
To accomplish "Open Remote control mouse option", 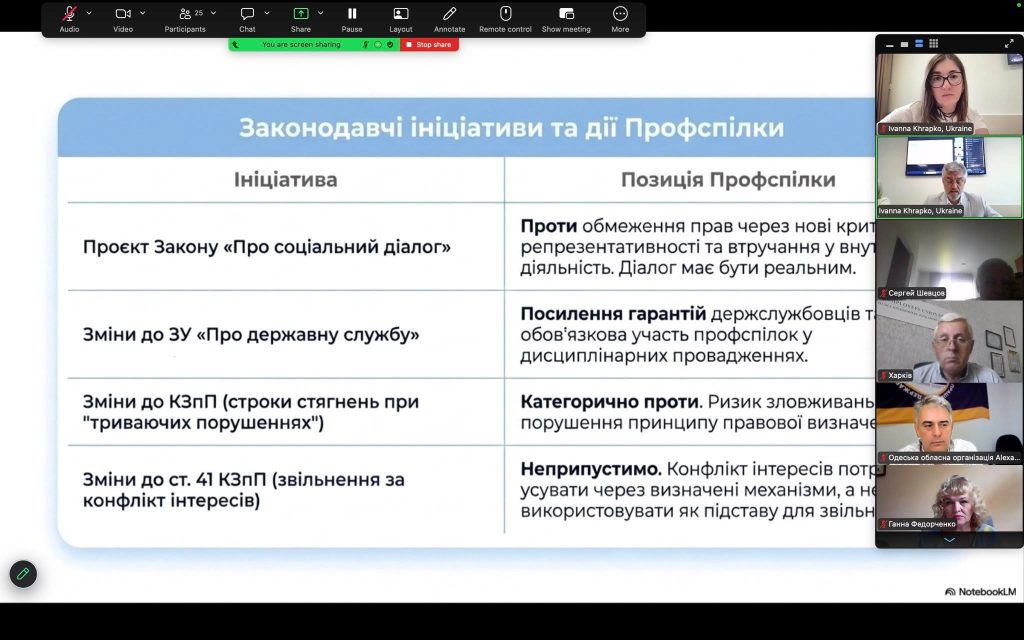I will pyautogui.click(x=505, y=14).
